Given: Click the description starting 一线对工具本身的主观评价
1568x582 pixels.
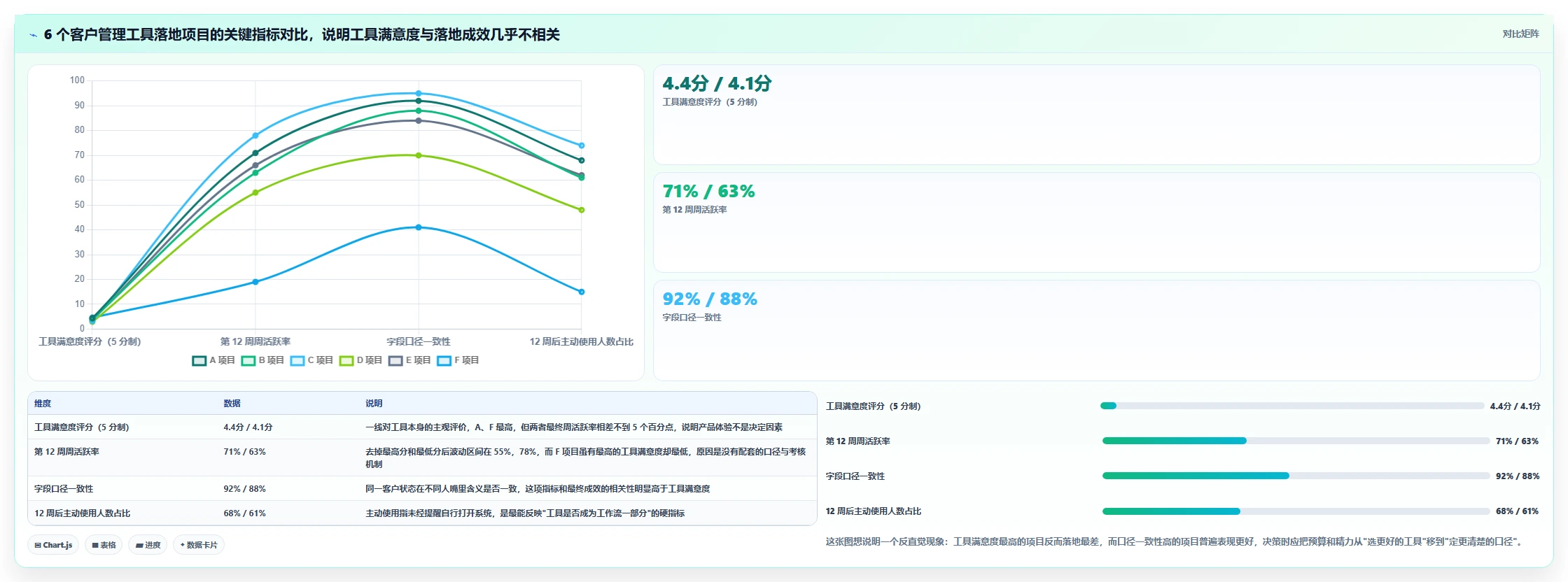Looking at the screenshot, I should click(x=574, y=427).
